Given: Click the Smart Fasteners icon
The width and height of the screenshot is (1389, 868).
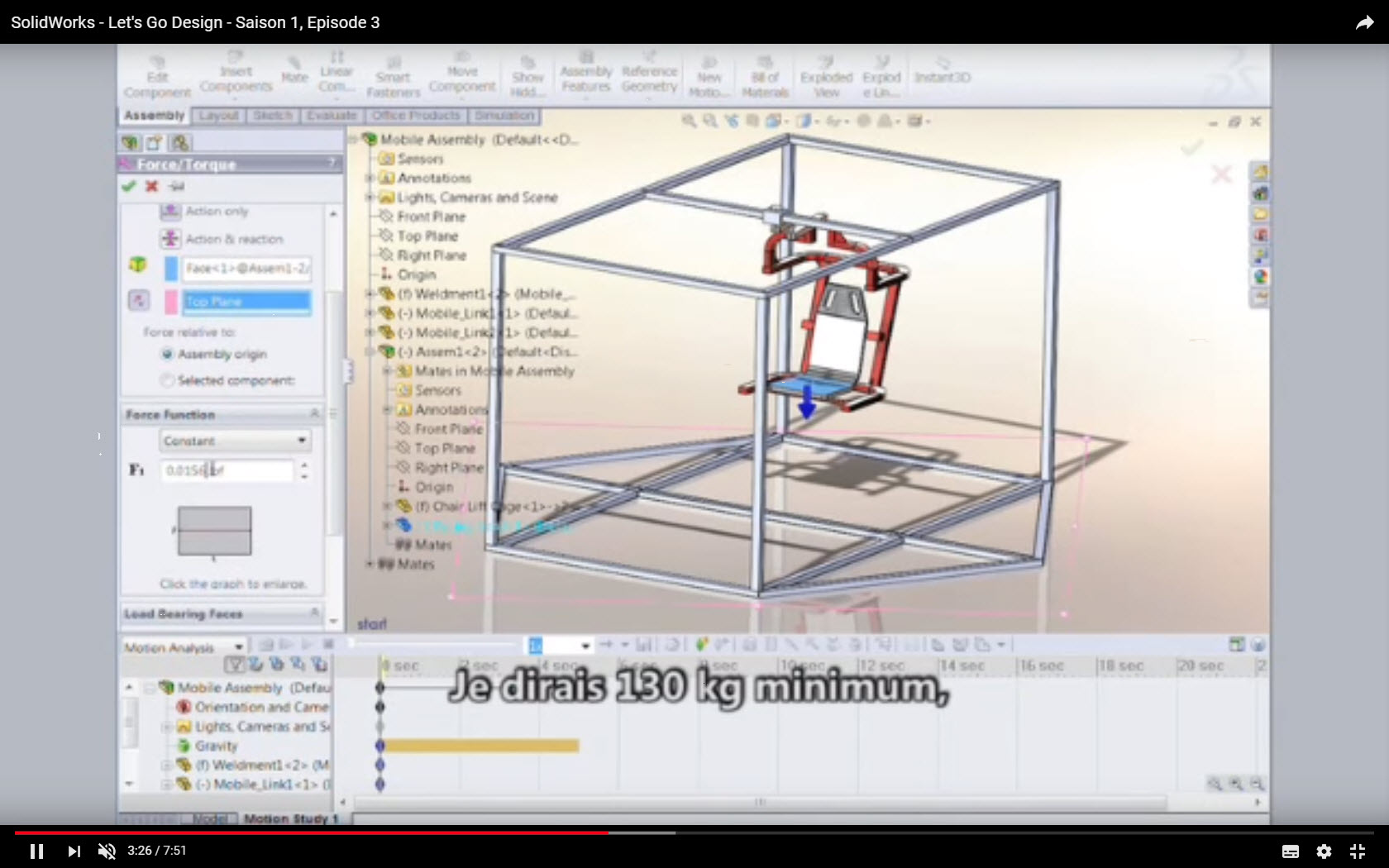Looking at the screenshot, I should 393,74.
